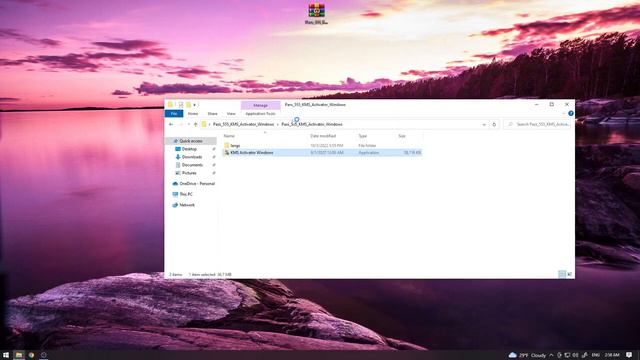Open the volume icon in system tray
The width and height of the screenshot is (640, 360).
tap(576, 355)
